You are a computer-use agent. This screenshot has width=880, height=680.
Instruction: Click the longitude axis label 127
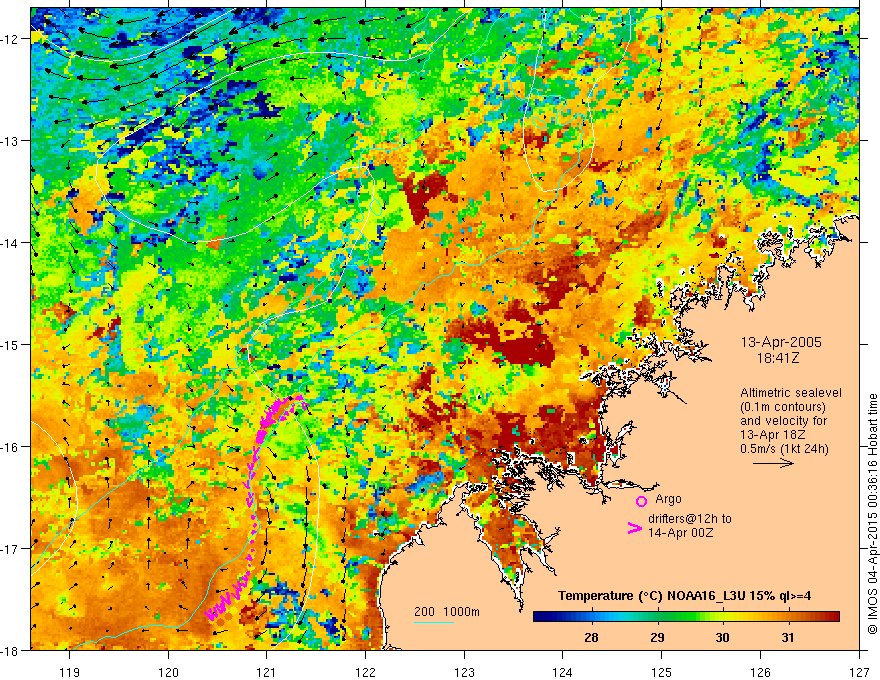[859, 672]
